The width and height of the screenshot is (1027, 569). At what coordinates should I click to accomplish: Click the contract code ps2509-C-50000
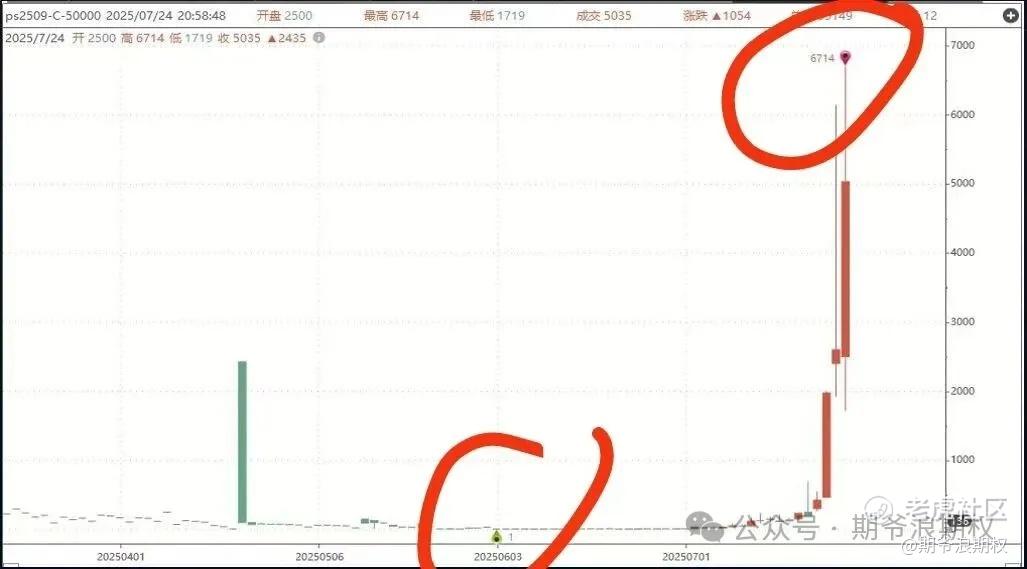(54, 16)
